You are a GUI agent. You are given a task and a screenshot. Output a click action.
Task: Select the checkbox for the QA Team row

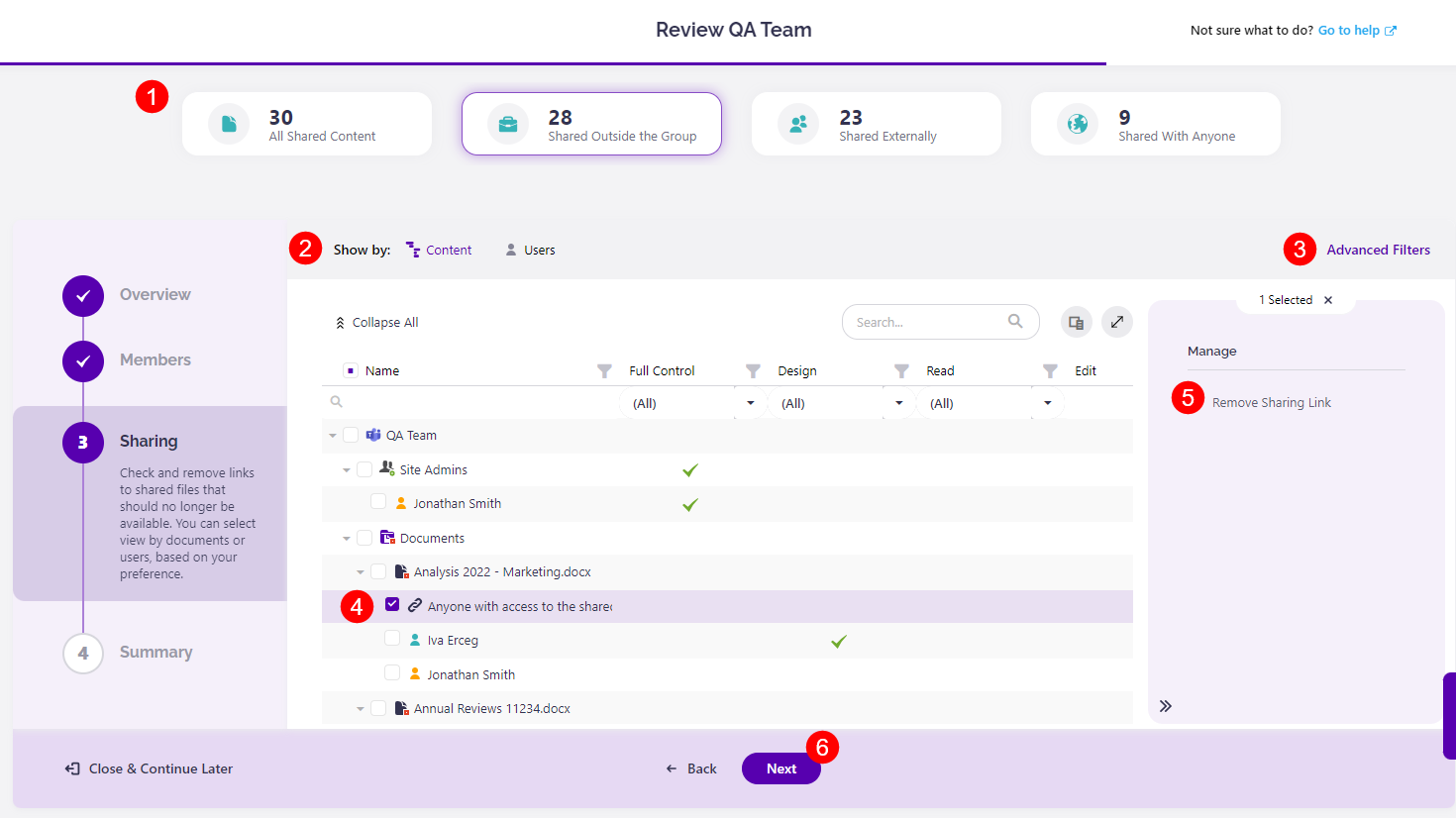pos(352,434)
